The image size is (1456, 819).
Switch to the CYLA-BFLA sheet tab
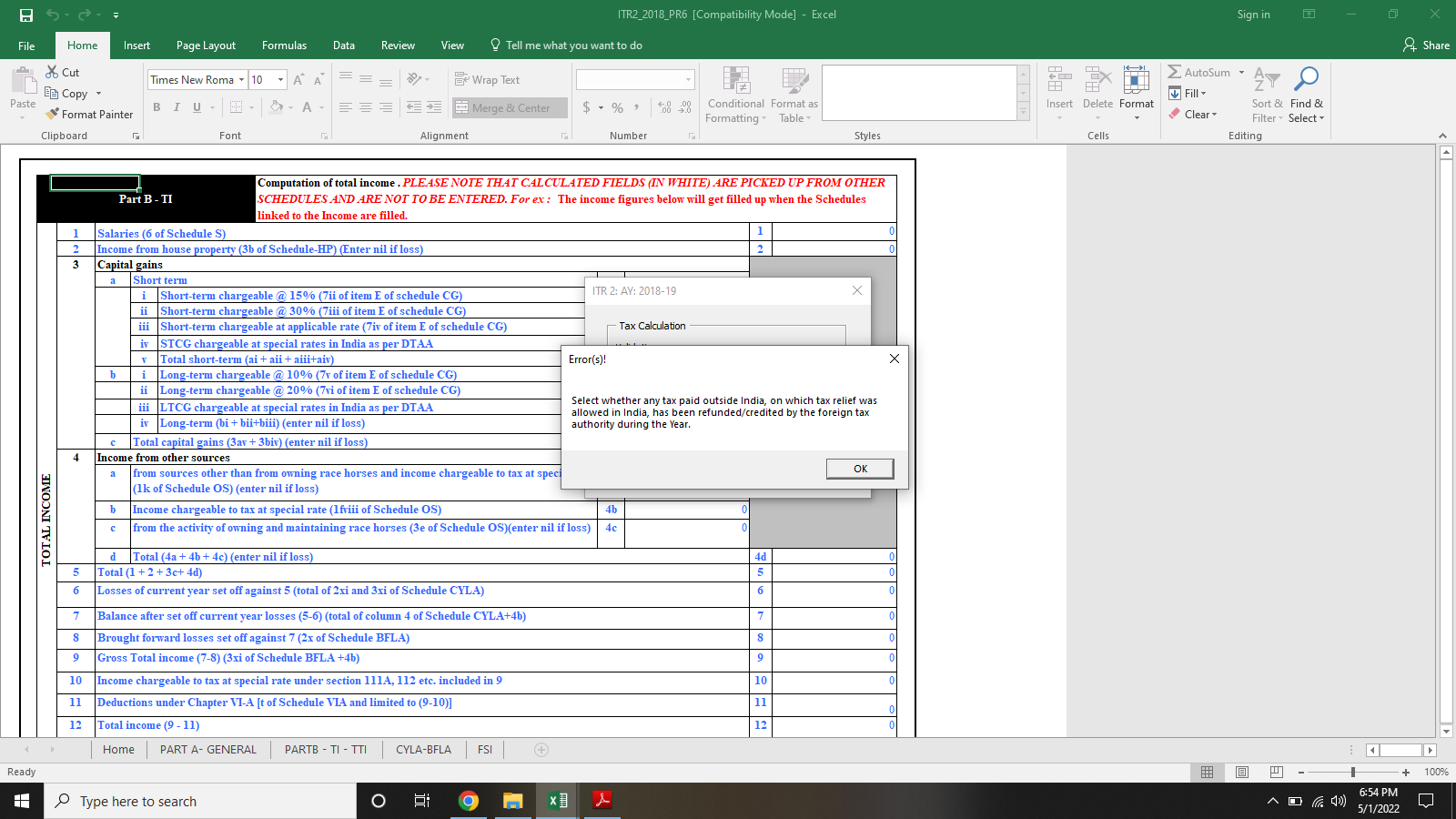(x=423, y=750)
